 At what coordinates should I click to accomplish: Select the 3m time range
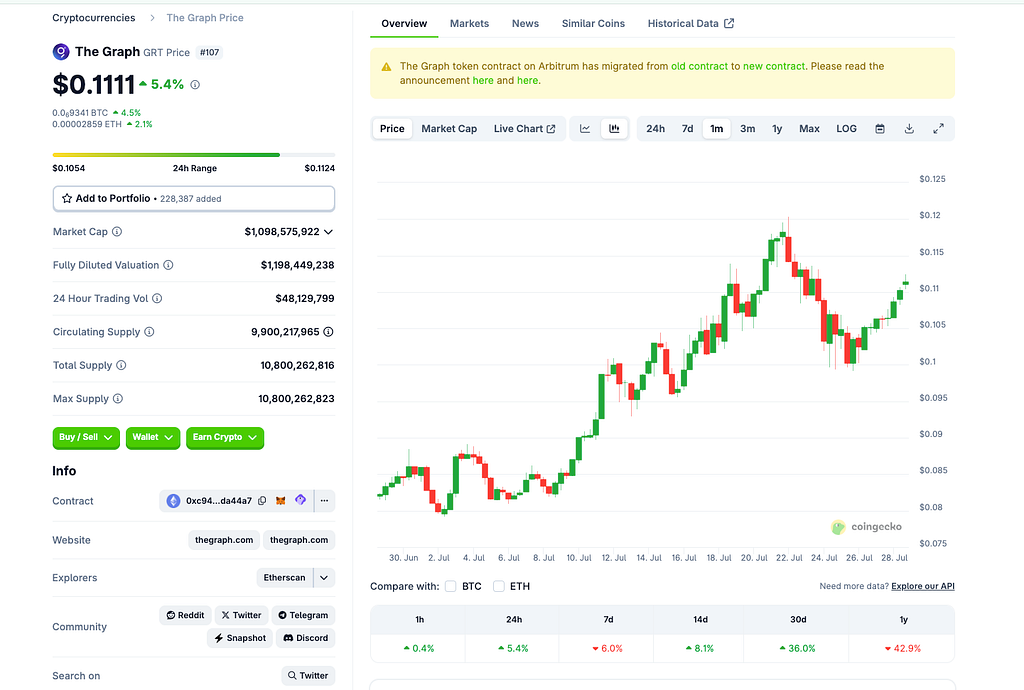point(747,129)
